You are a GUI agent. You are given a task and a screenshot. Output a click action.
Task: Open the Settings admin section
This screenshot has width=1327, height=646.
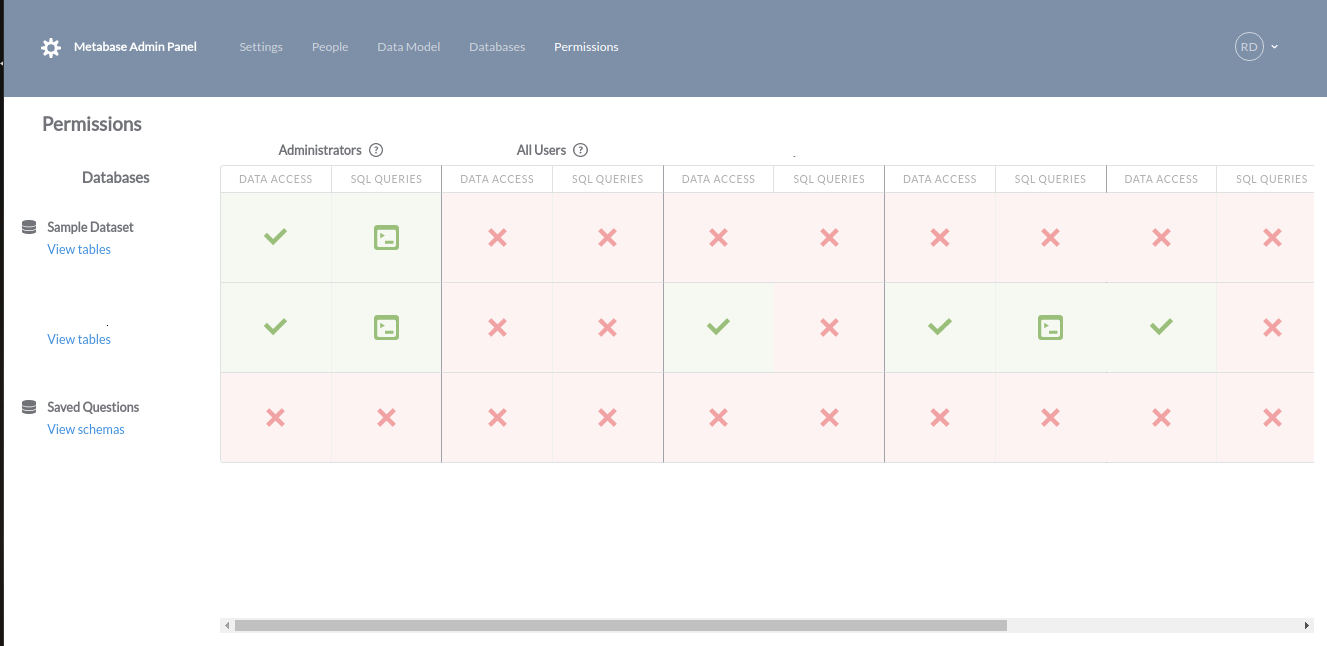pos(261,47)
